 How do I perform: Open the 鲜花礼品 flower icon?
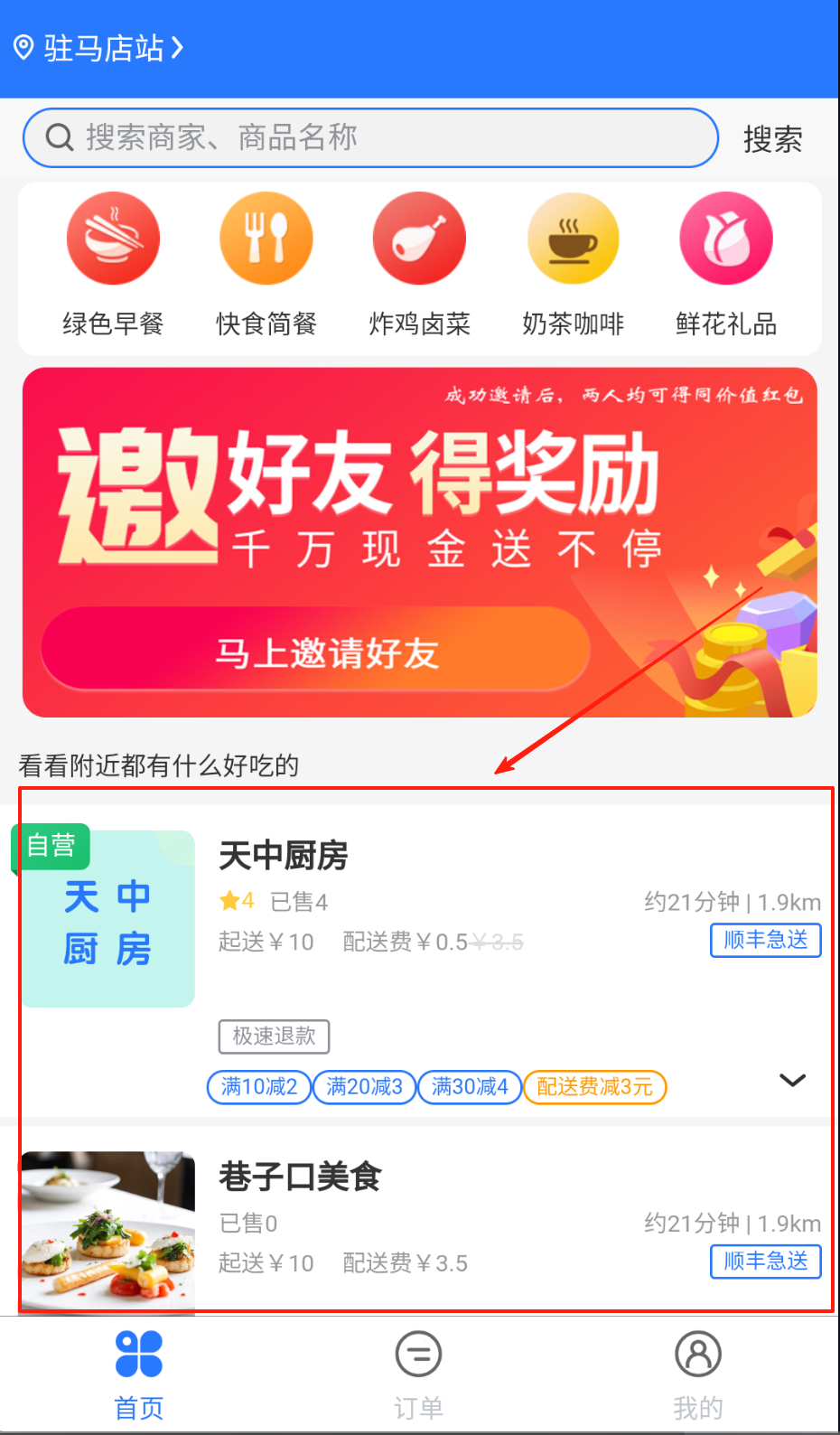pyautogui.click(x=726, y=239)
